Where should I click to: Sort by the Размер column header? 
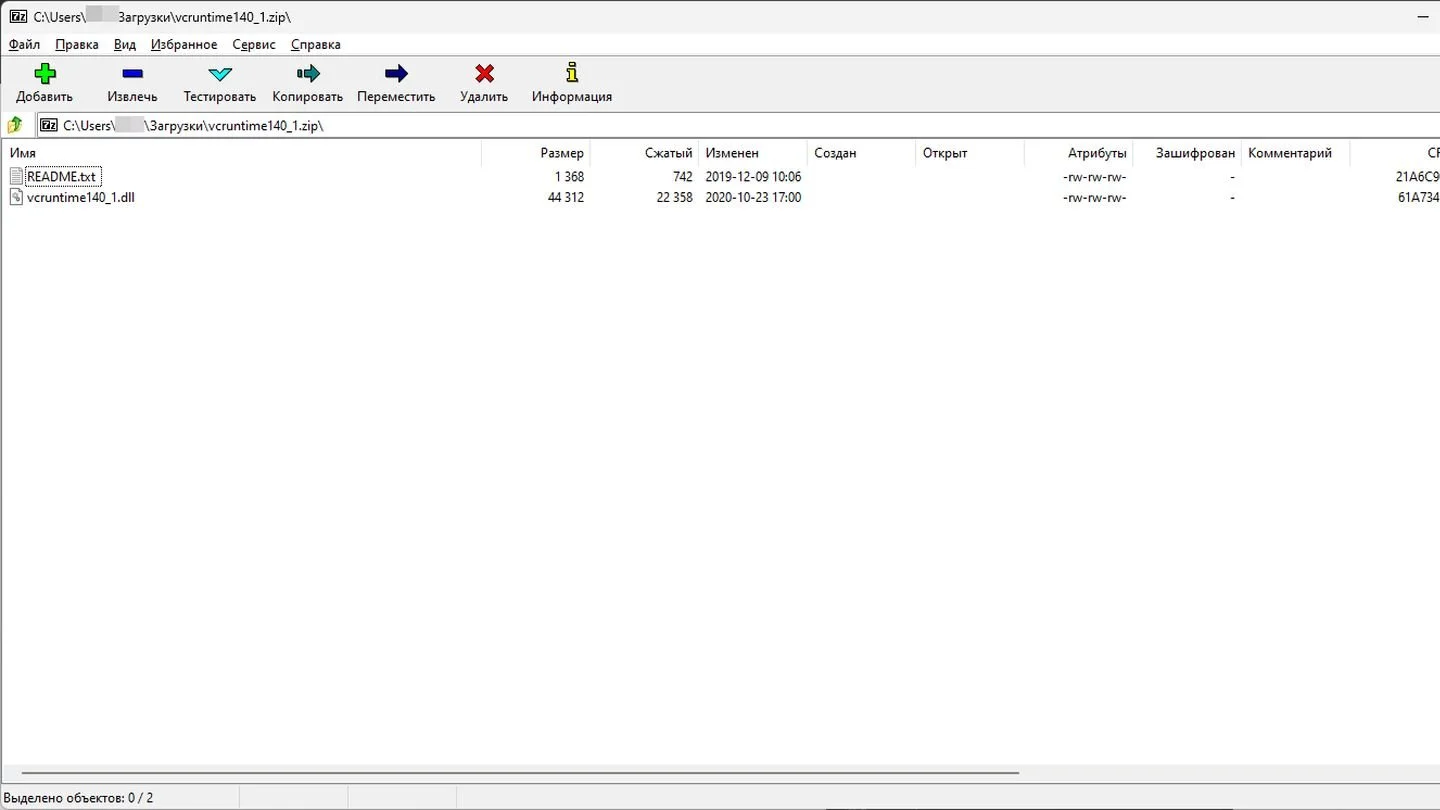(x=536, y=153)
